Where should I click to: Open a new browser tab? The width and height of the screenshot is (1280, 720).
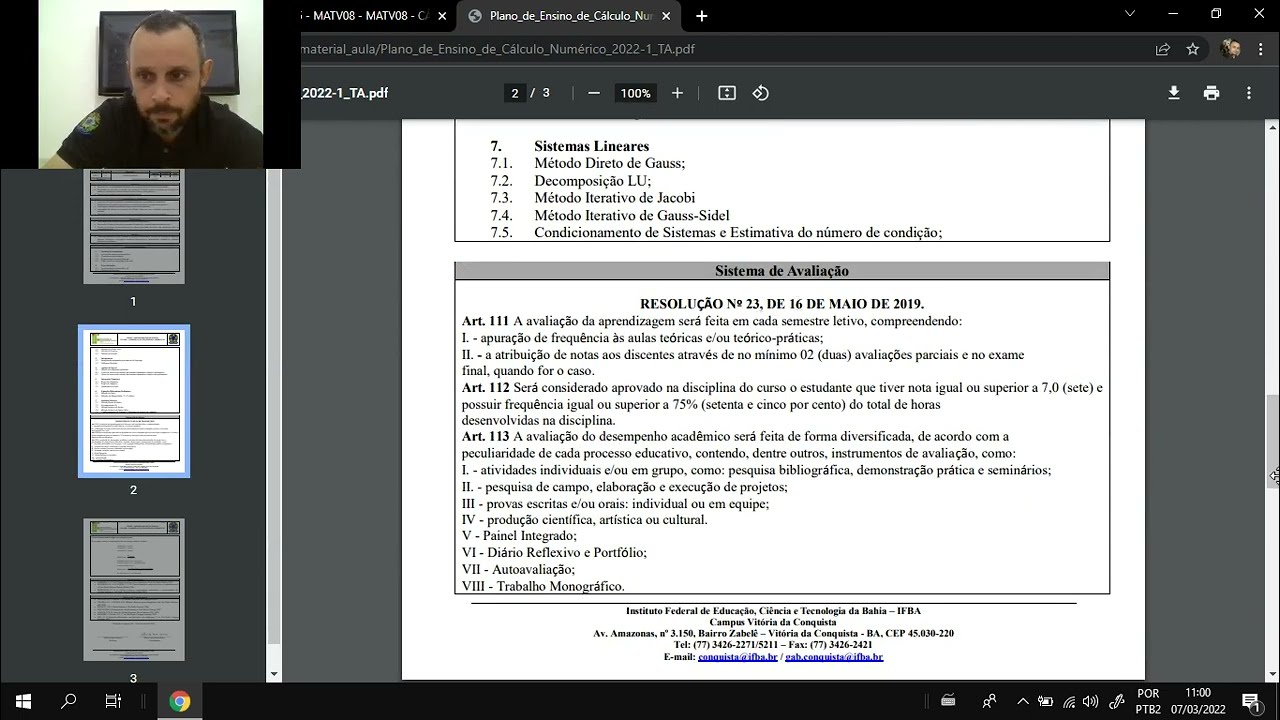(701, 15)
